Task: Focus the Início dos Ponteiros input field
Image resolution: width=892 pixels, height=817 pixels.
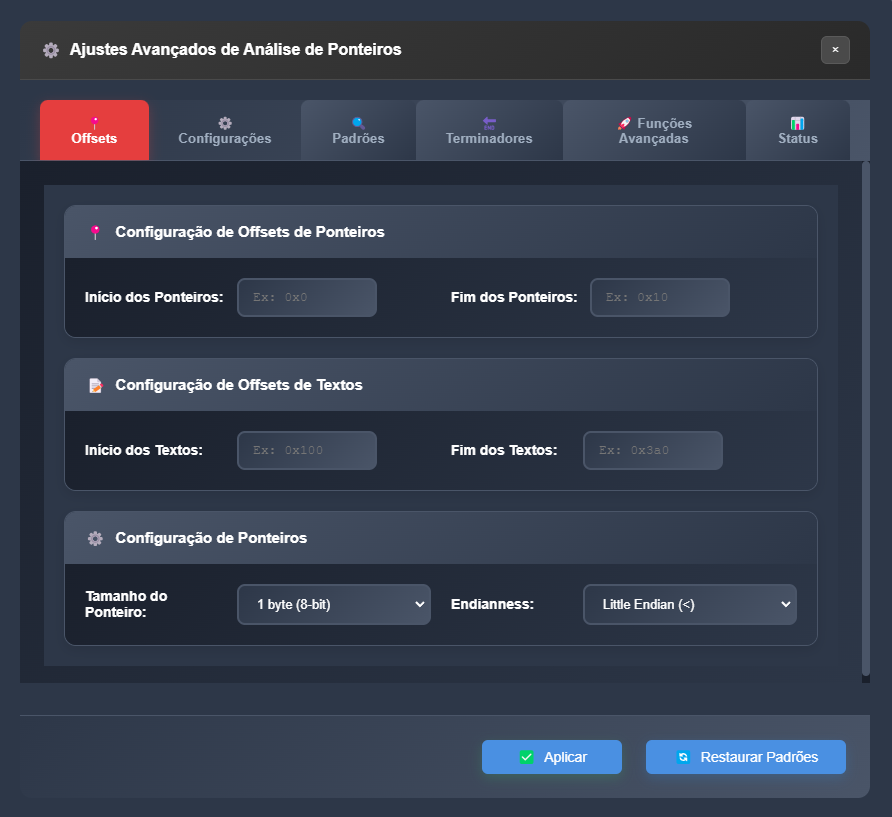Action: click(x=306, y=297)
